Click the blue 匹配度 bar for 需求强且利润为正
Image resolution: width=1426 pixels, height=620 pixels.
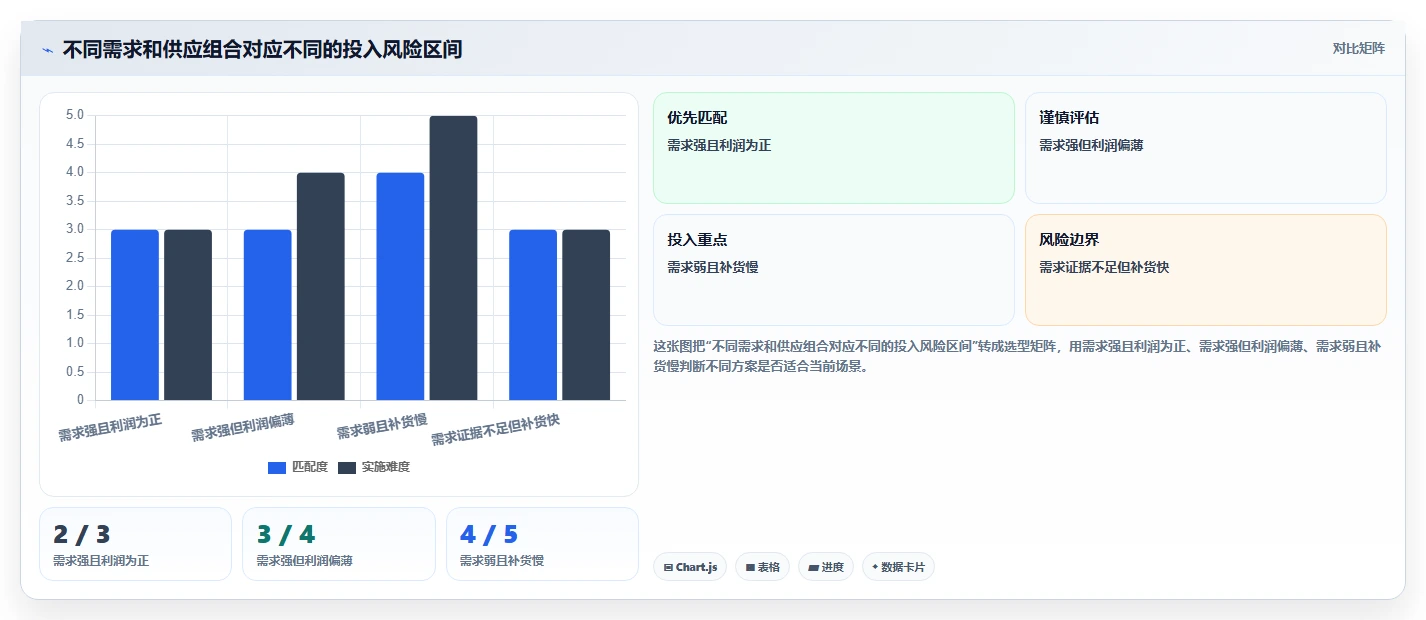(135, 315)
